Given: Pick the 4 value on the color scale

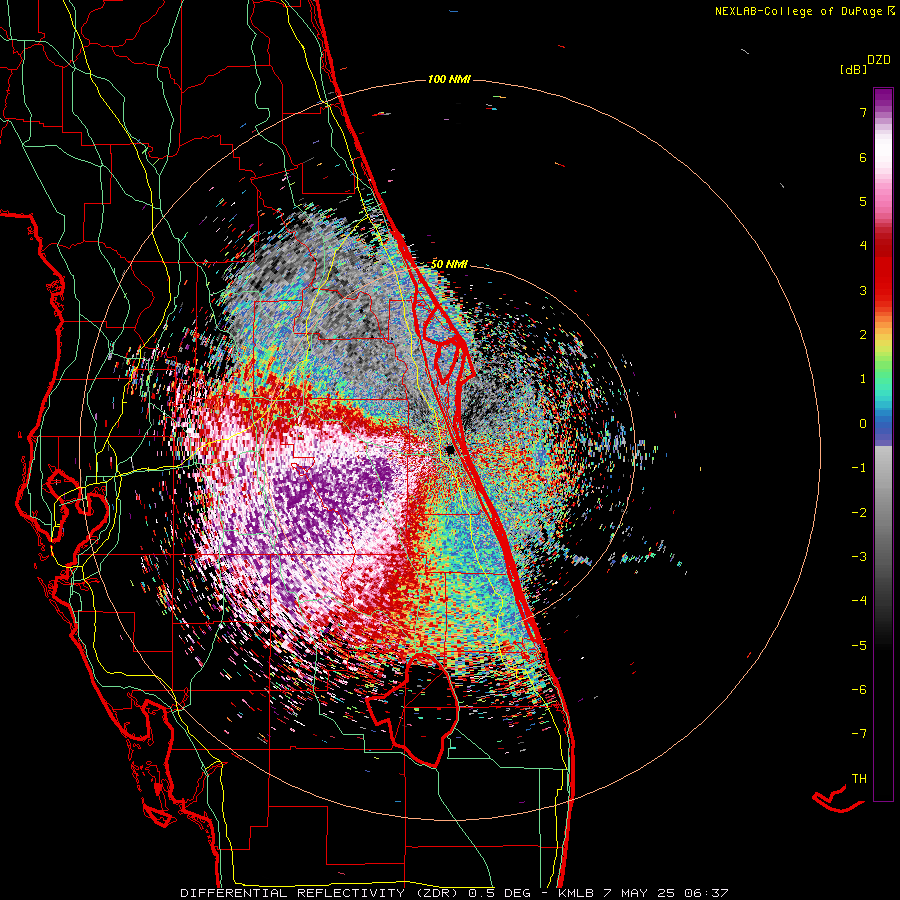Looking at the screenshot, I should 863,246.
